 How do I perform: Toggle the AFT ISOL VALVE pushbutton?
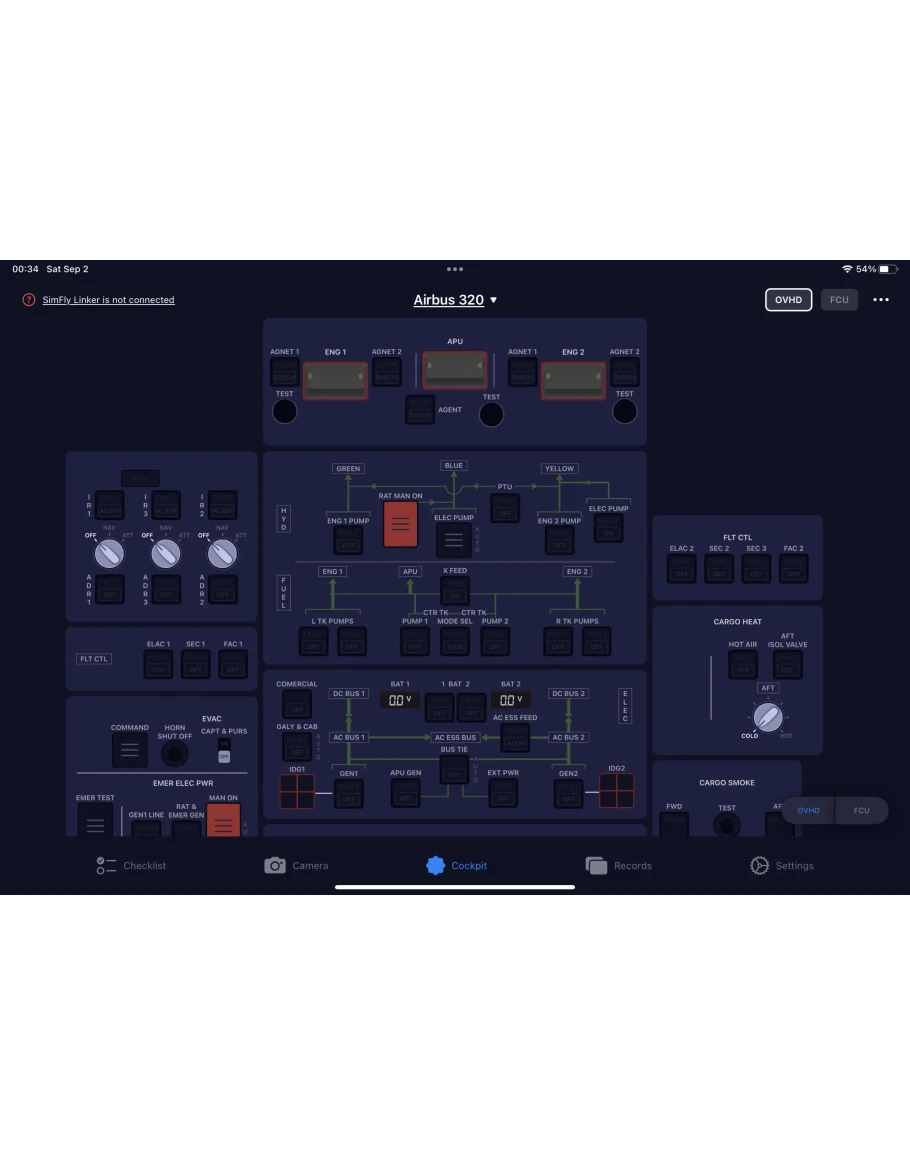pos(788,664)
